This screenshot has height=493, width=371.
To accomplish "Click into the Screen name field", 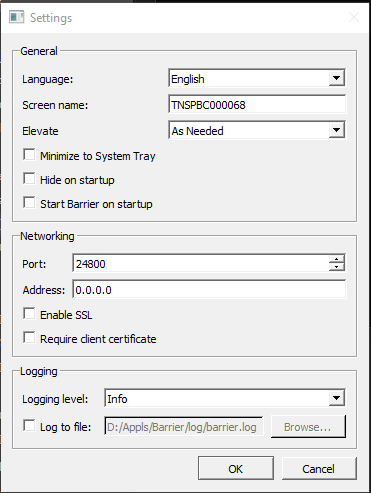I will pos(257,105).
